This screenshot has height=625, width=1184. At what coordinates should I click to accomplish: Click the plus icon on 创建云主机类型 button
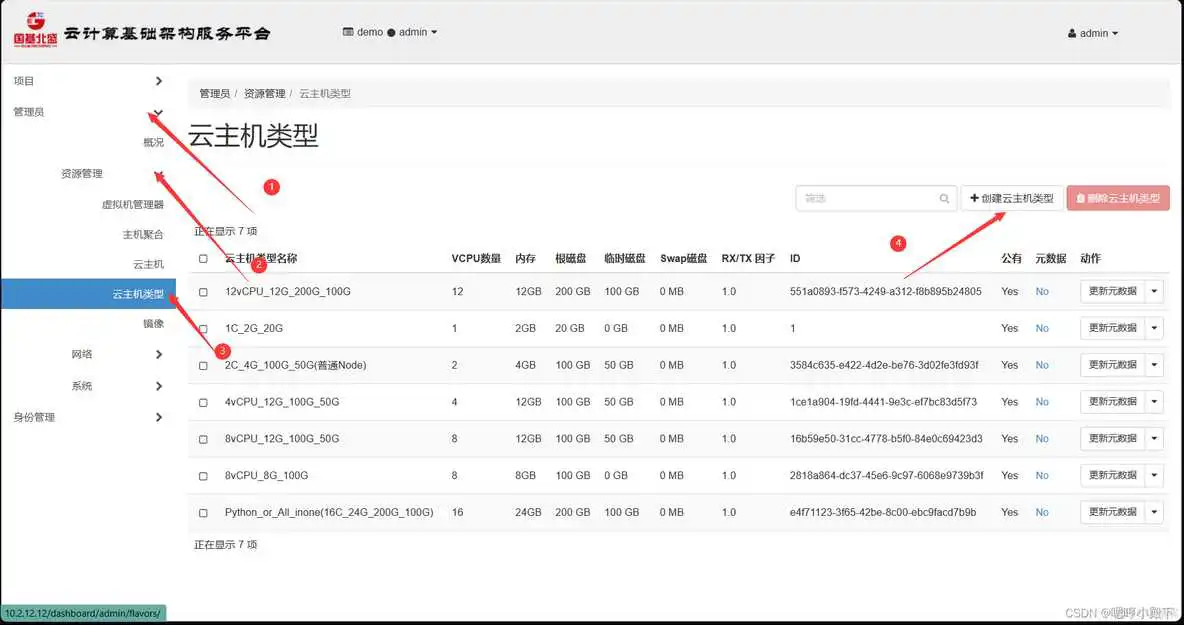click(x=973, y=197)
